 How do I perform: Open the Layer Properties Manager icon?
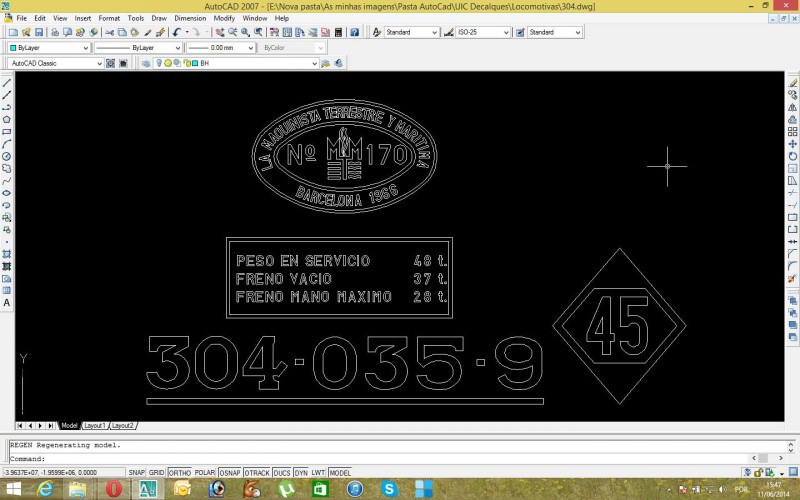(145, 63)
